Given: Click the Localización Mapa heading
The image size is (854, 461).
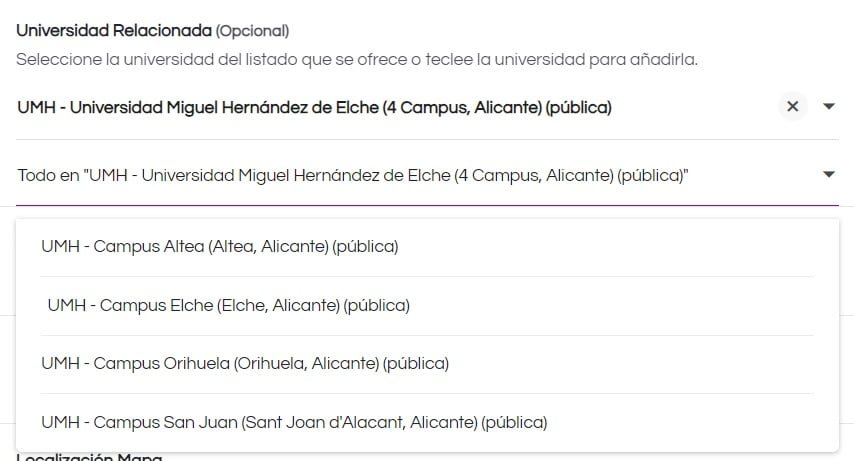Looking at the screenshot, I should (89, 457).
